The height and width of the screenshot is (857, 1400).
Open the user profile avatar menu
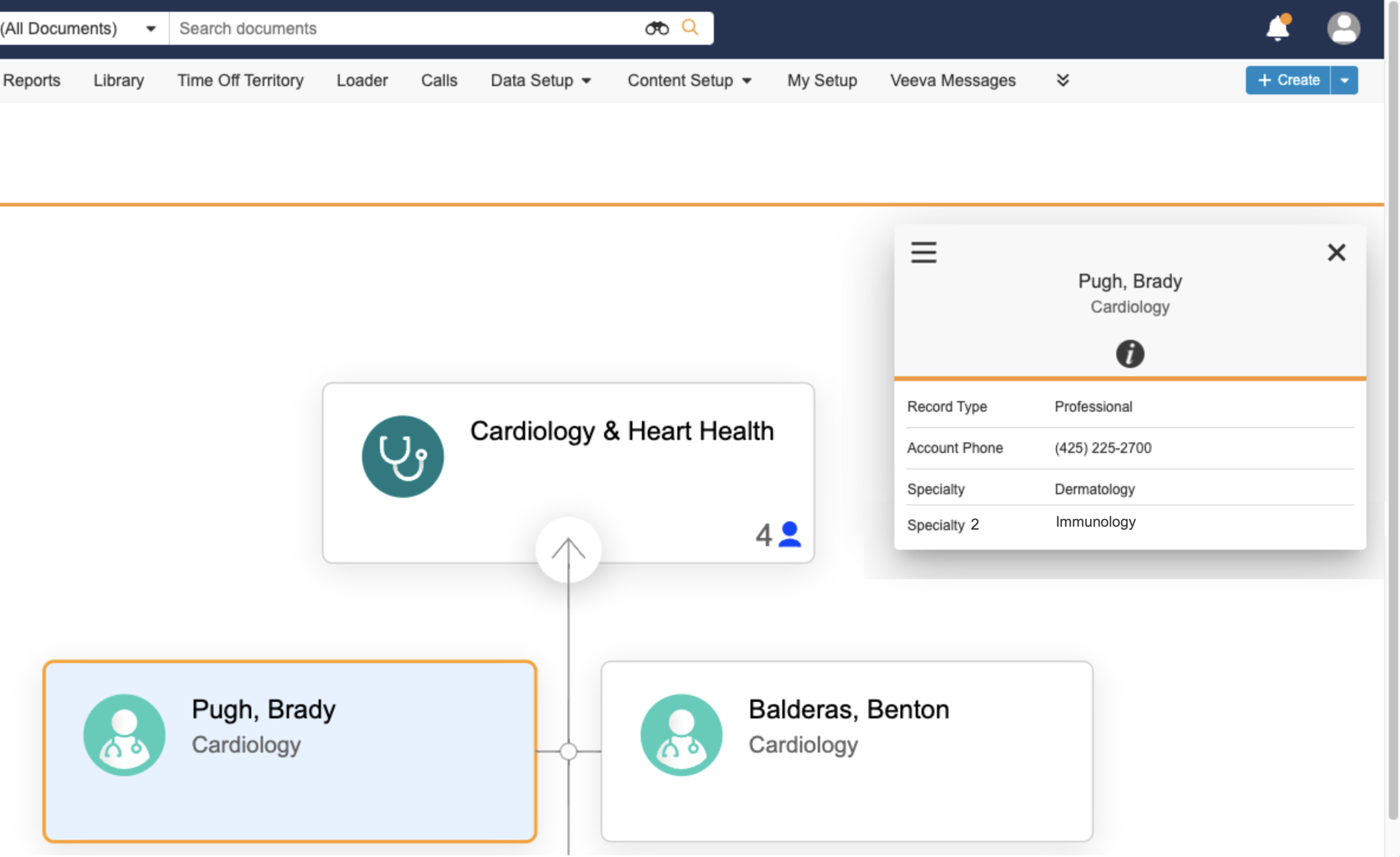[x=1343, y=28]
